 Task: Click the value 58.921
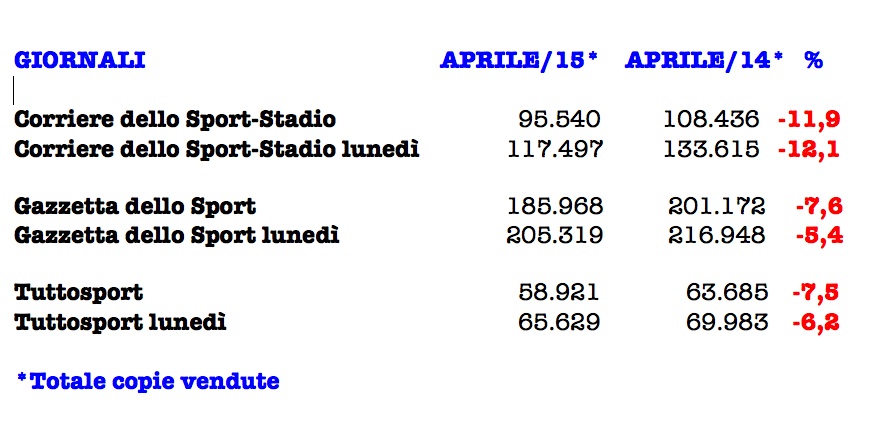(560, 293)
